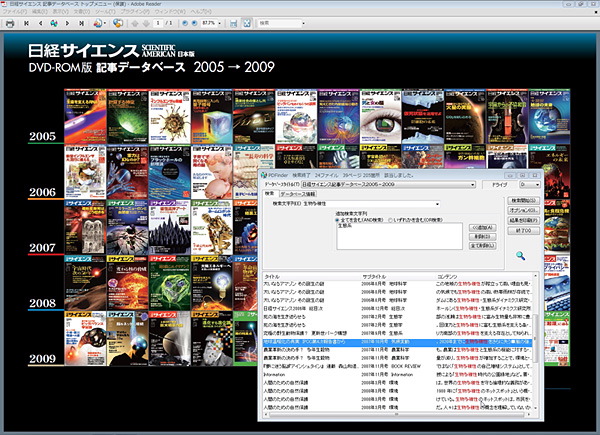Click the results list scroll-down arrow

coord(535,408)
